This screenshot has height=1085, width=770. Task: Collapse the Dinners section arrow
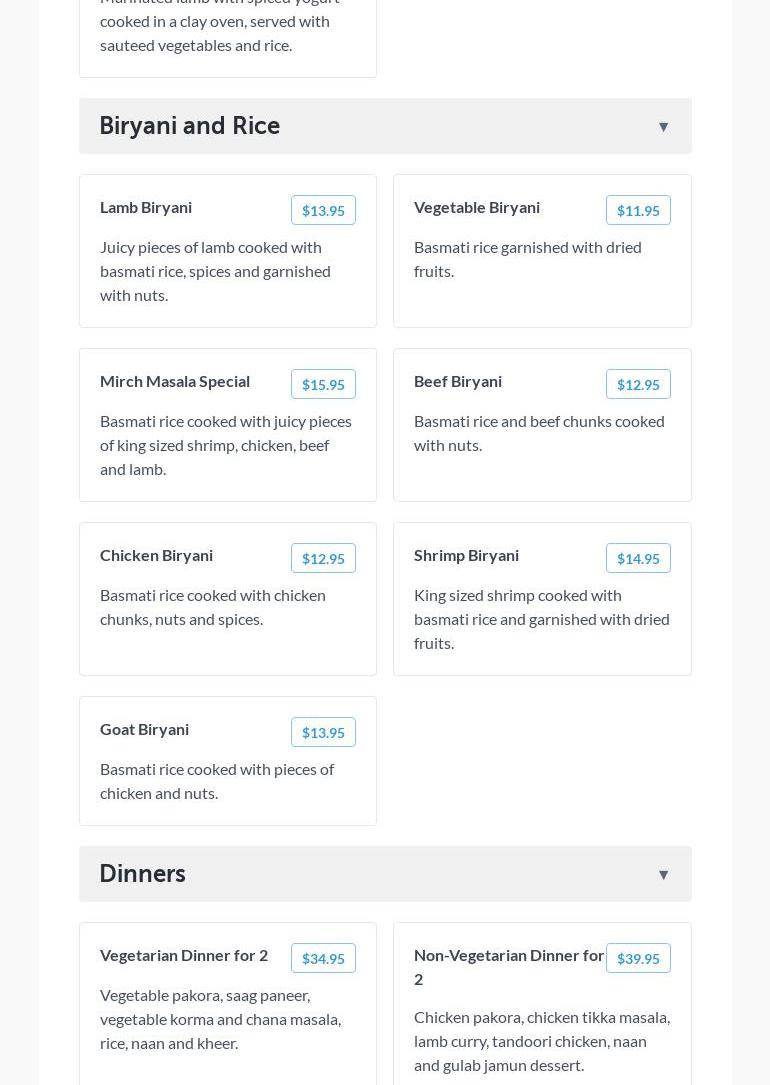[x=663, y=875]
